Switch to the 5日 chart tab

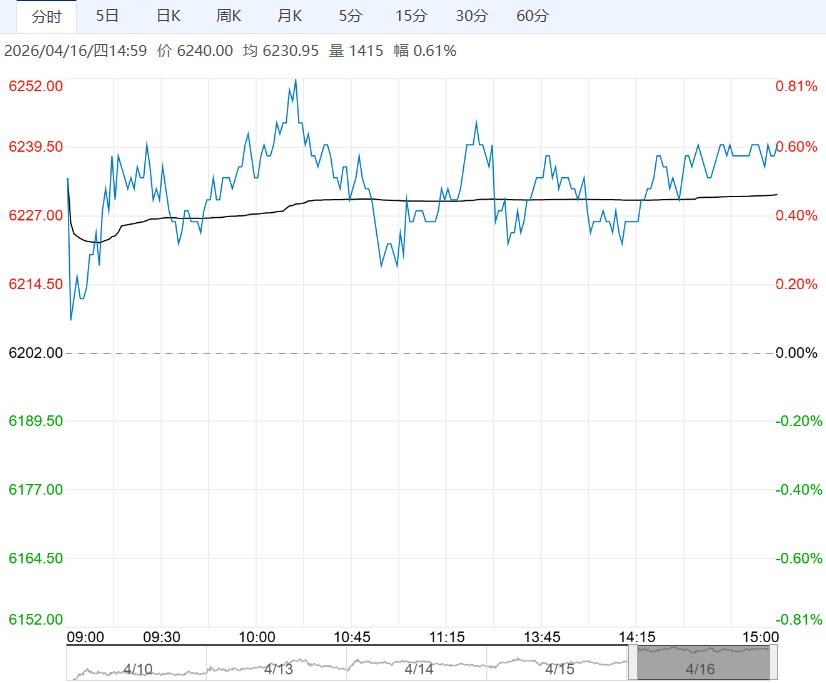coord(107,16)
